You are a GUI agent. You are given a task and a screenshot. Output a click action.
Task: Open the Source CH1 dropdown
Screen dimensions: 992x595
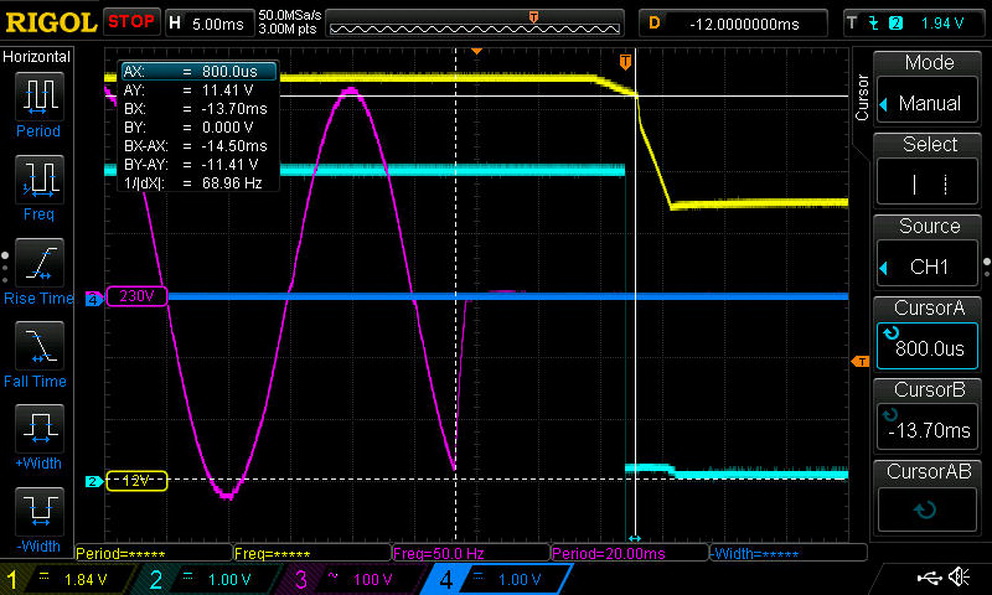pyautogui.click(x=928, y=267)
